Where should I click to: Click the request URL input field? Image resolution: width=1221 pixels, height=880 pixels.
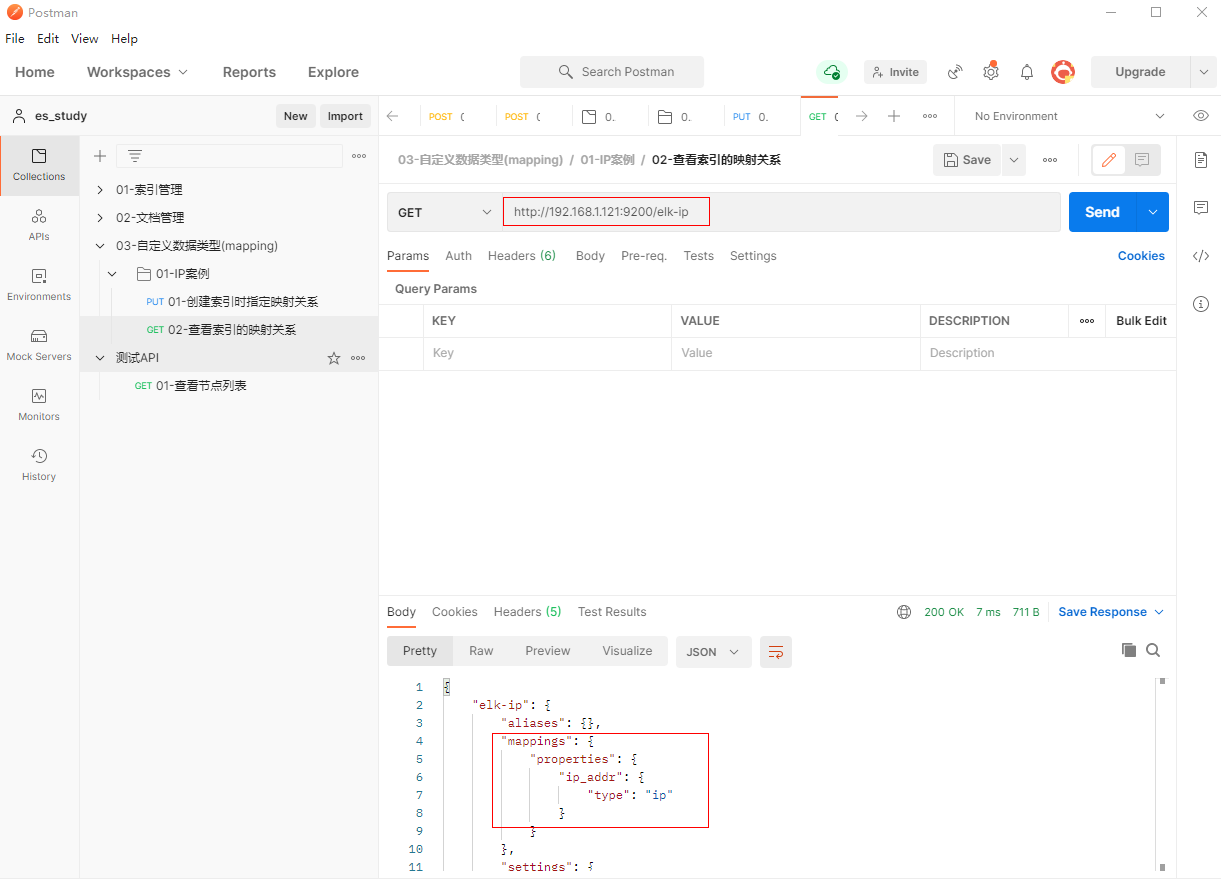click(x=780, y=212)
